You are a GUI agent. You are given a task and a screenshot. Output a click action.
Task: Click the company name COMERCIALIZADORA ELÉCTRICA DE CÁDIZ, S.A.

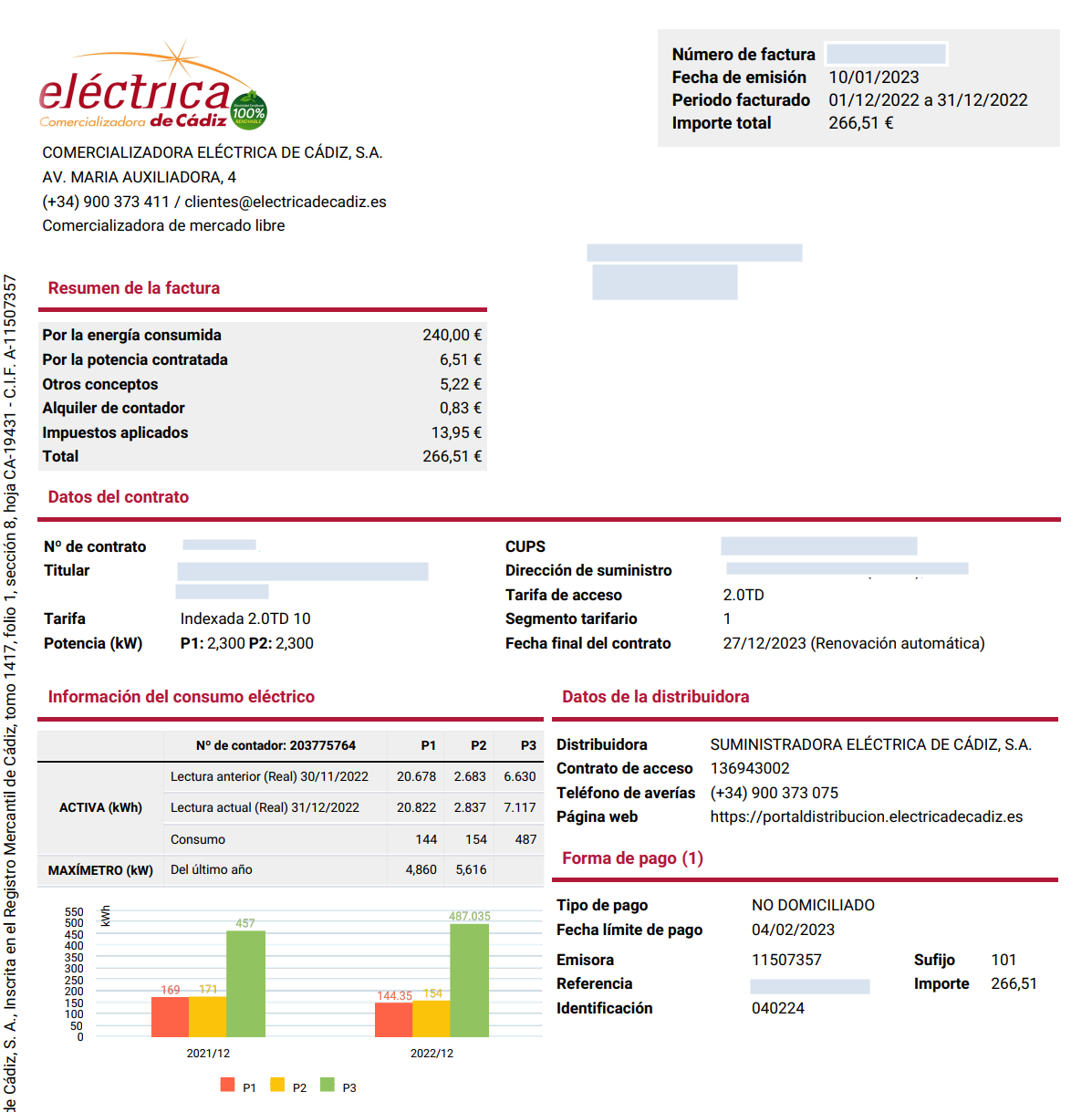(213, 152)
